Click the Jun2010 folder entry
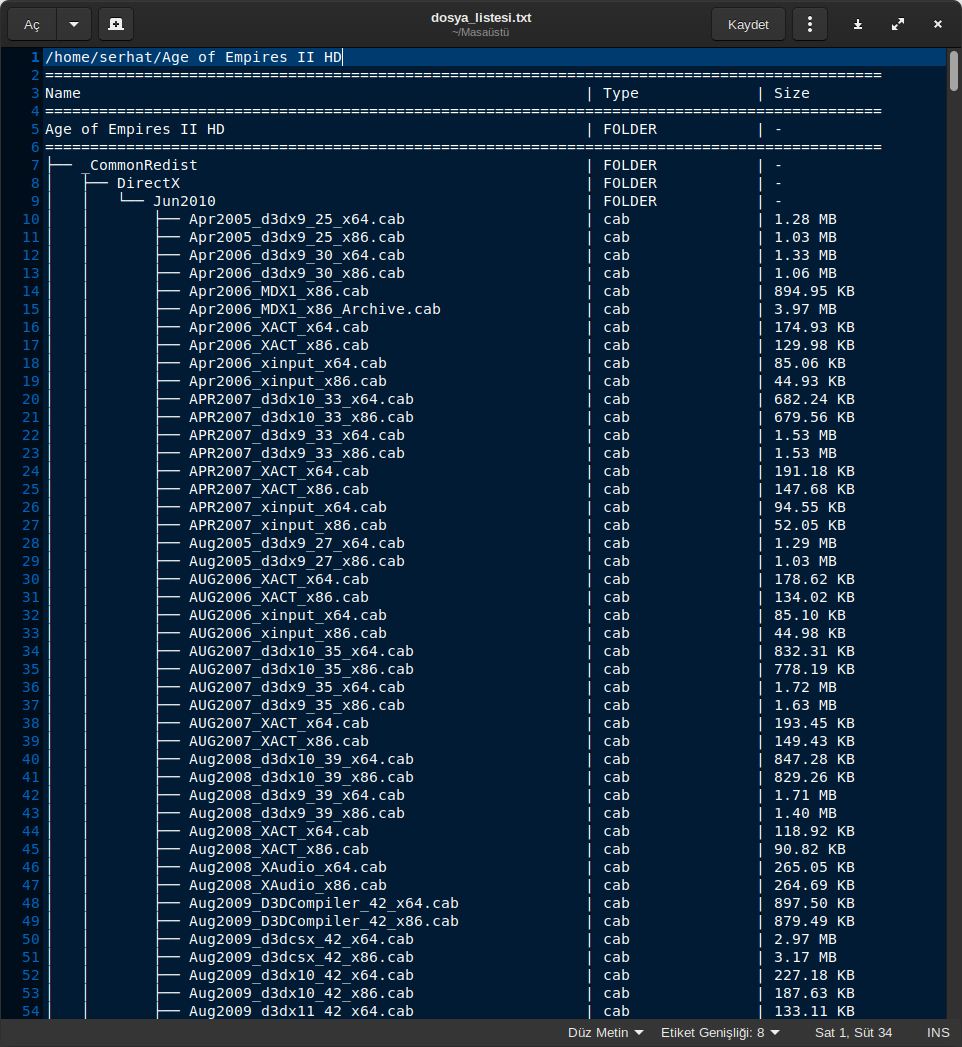This screenshot has width=962, height=1047. point(184,201)
